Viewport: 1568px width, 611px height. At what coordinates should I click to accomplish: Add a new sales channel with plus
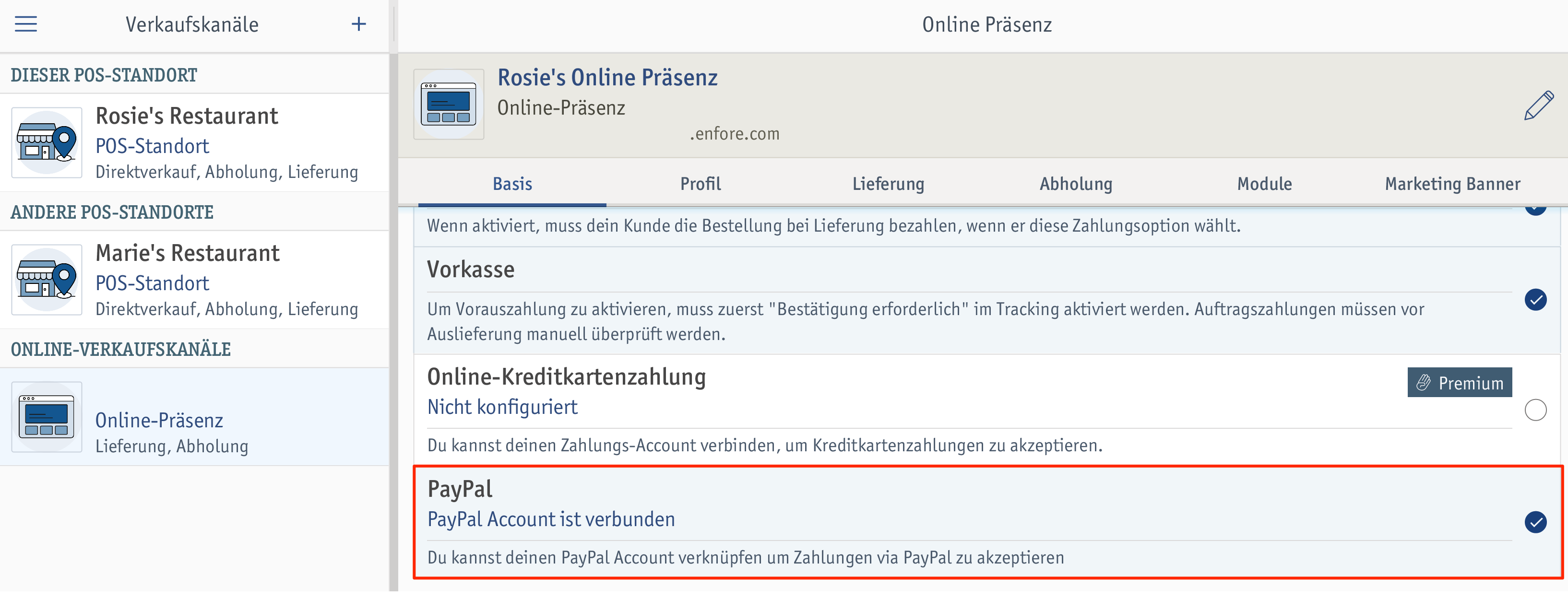(x=359, y=24)
